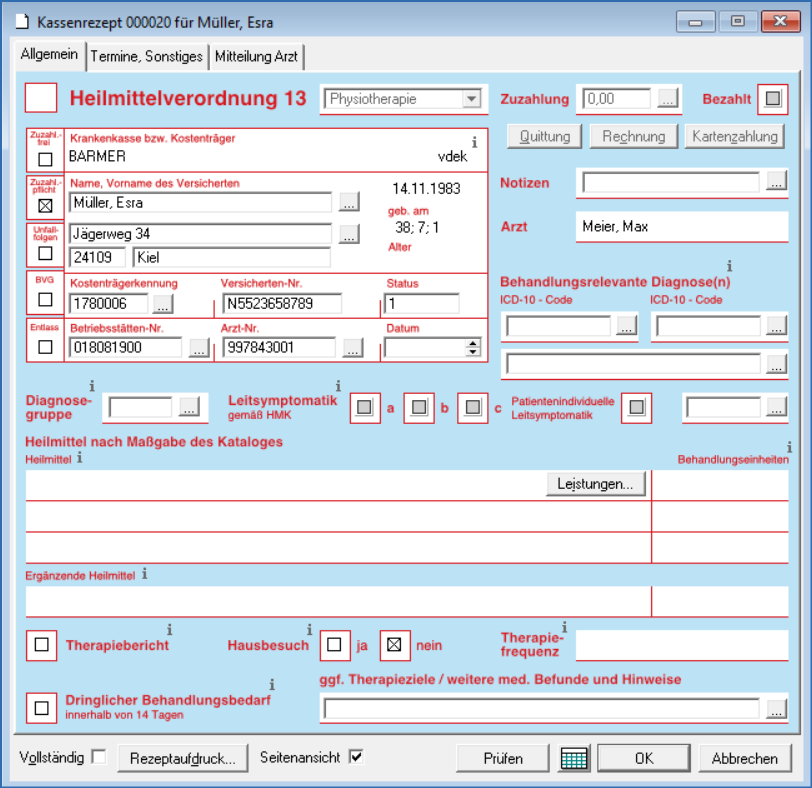The height and width of the screenshot is (788, 812).
Task: Click info icon next to Krankenkasse field
Action: pyautogui.click(x=474, y=142)
